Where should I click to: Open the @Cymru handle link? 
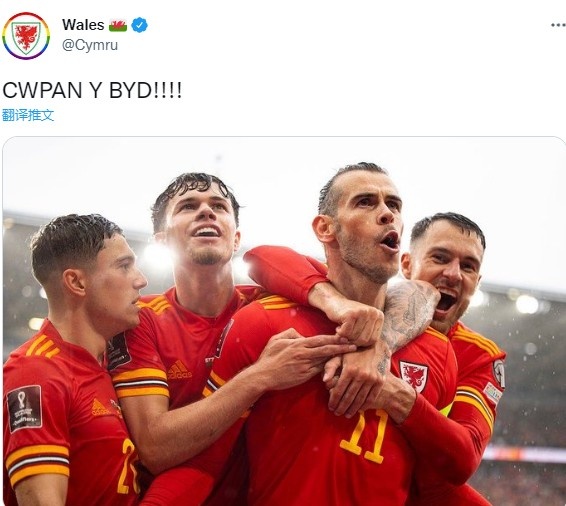[90, 45]
